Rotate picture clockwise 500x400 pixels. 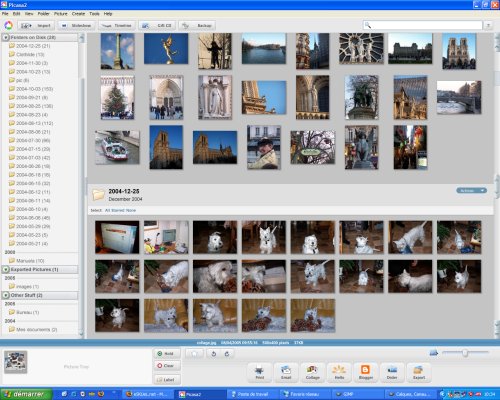click(227, 354)
